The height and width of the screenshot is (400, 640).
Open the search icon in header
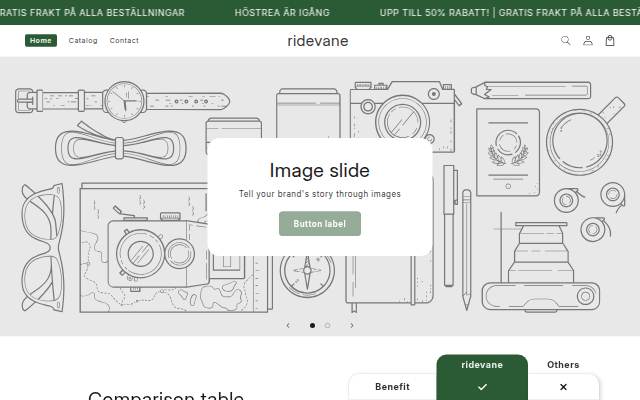pos(565,40)
